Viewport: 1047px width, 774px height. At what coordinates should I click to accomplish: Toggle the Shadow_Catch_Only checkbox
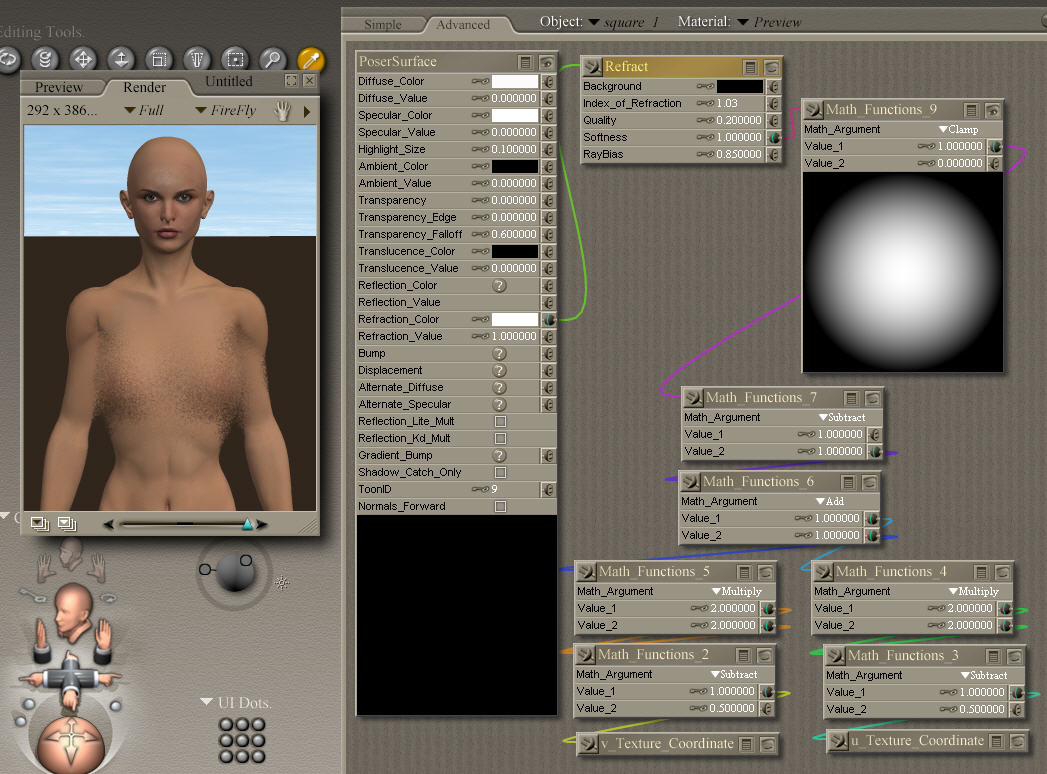(x=500, y=472)
